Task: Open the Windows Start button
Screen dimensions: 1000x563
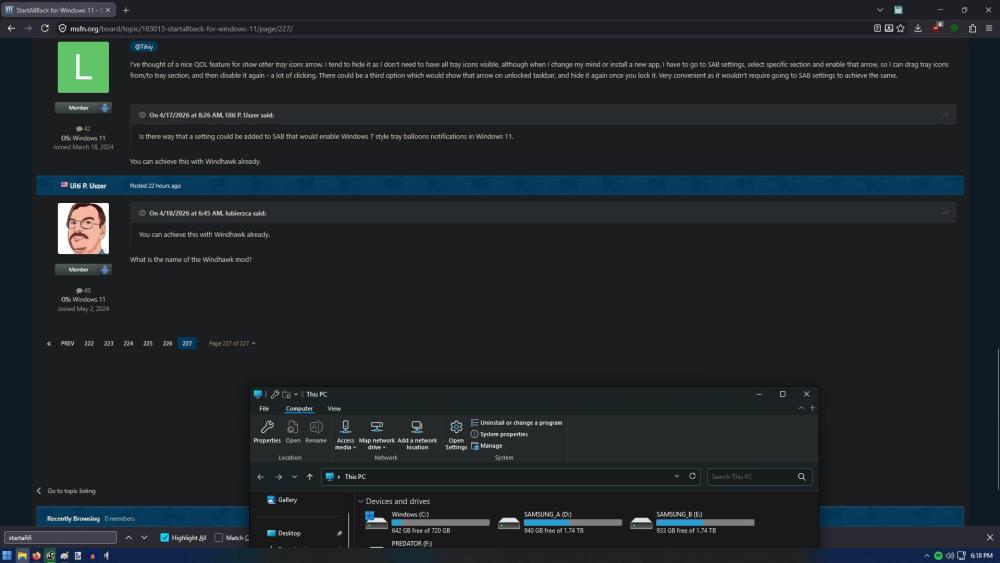Action: [7, 555]
